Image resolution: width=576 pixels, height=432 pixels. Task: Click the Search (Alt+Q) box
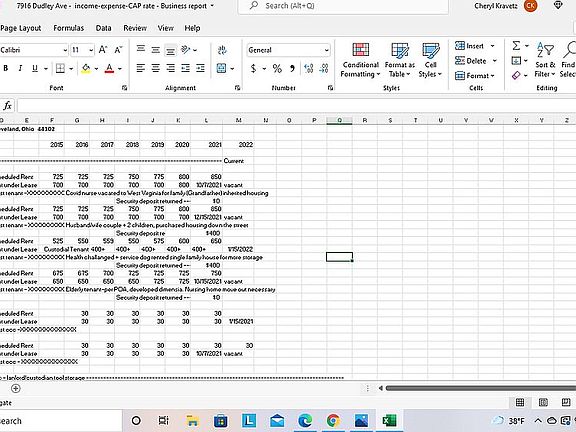343,6
